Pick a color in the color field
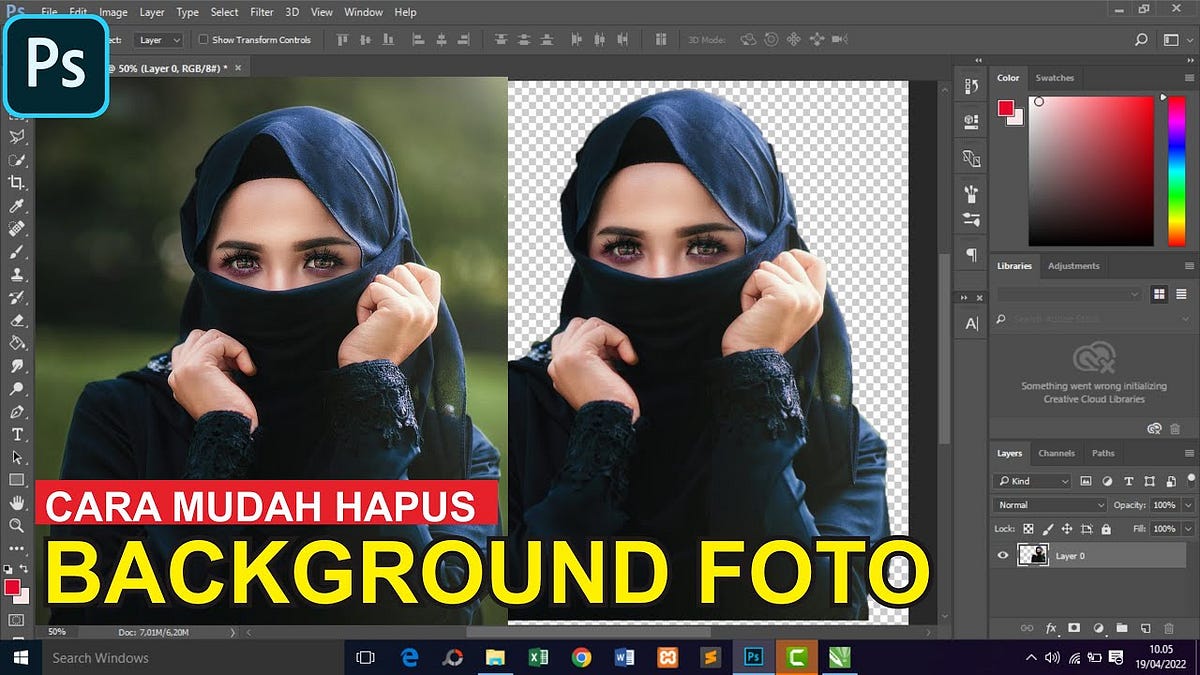The image size is (1200, 675). coord(1091,171)
